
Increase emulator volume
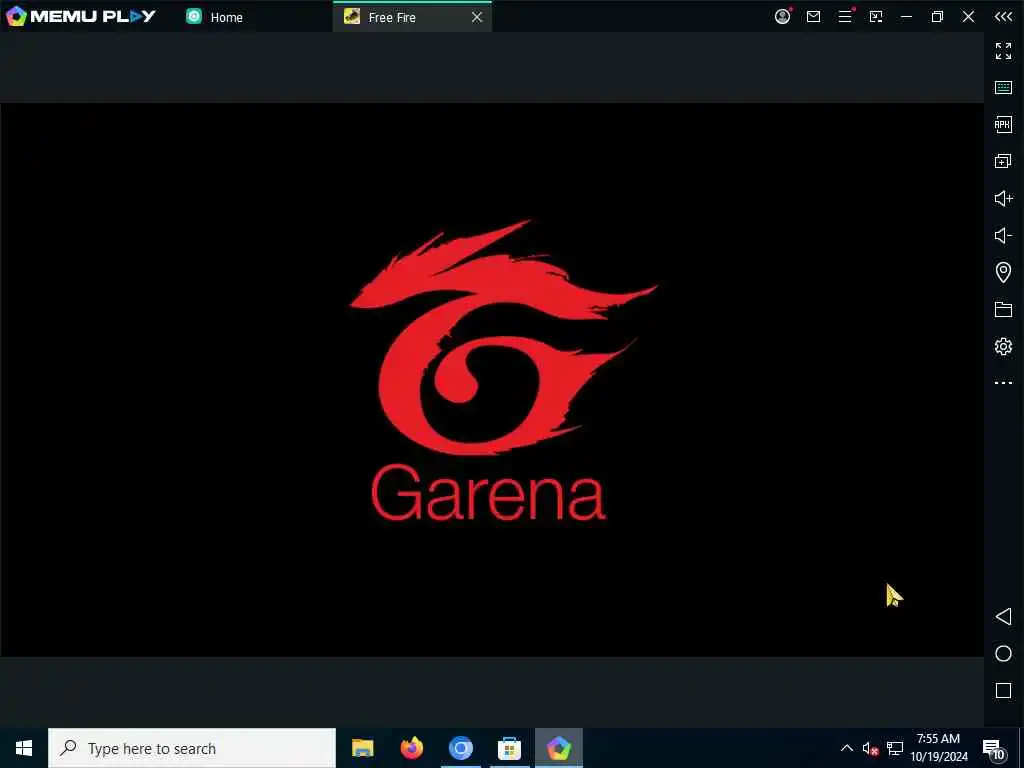click(1003, 199)
